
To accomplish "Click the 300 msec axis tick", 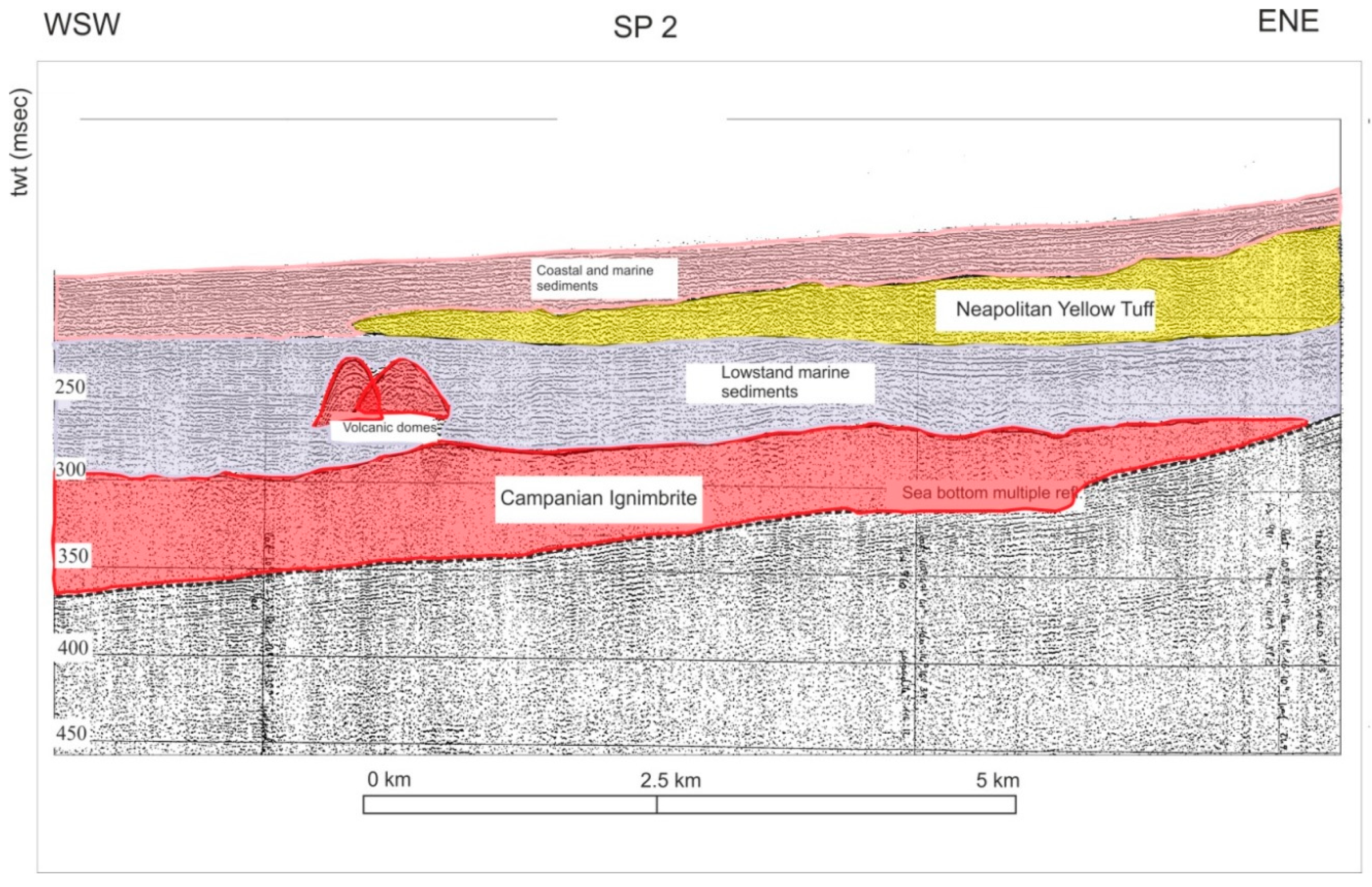I will (70, 469).
